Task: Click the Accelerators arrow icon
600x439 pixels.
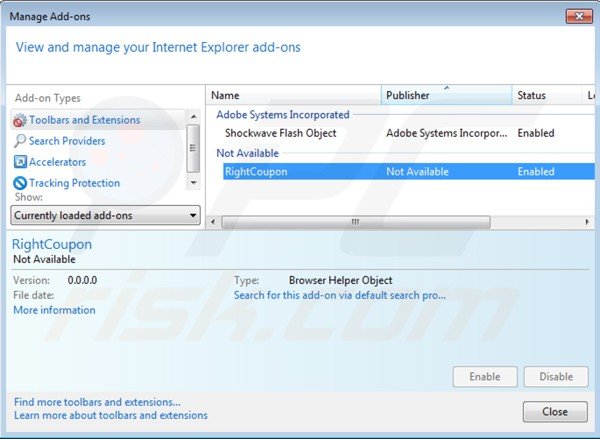Action: 20,162
